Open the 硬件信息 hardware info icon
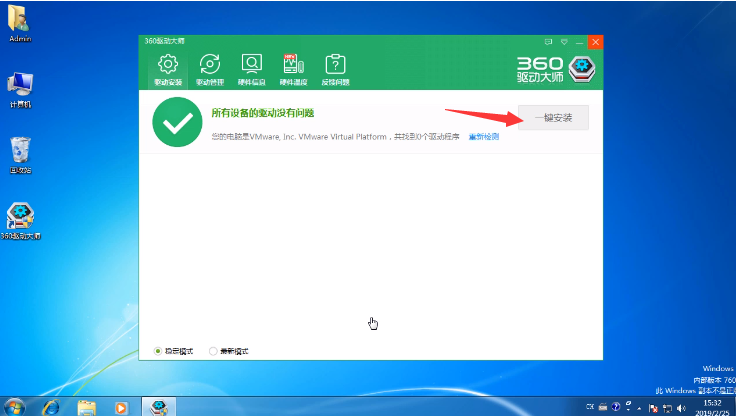The image size is (736, 416). (251, 69)
